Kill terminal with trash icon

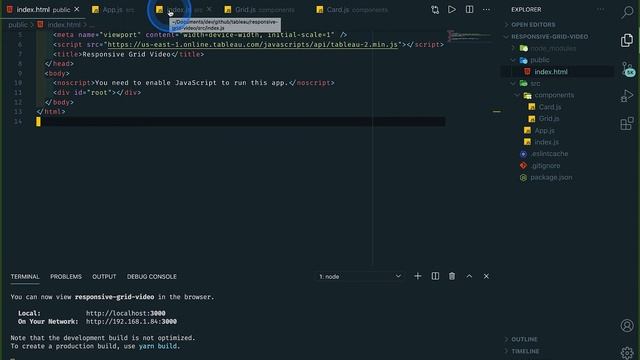coord(452,276)
